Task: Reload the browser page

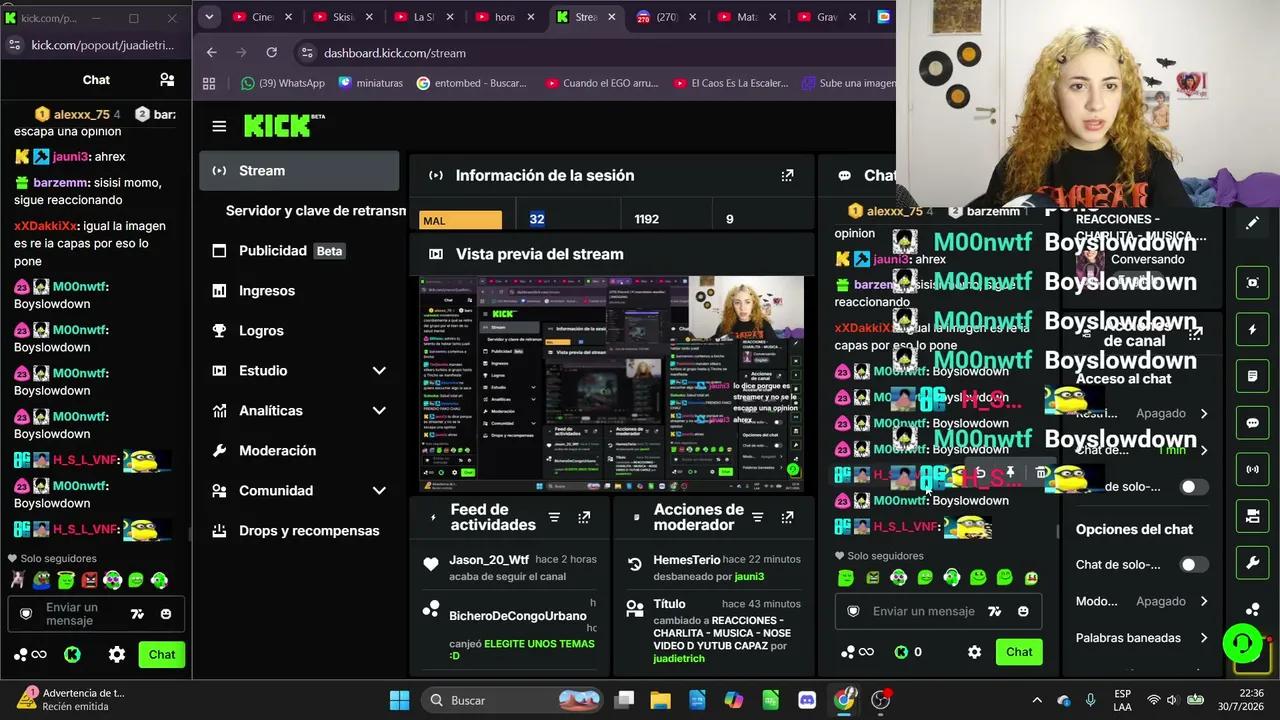Action: 271,53
